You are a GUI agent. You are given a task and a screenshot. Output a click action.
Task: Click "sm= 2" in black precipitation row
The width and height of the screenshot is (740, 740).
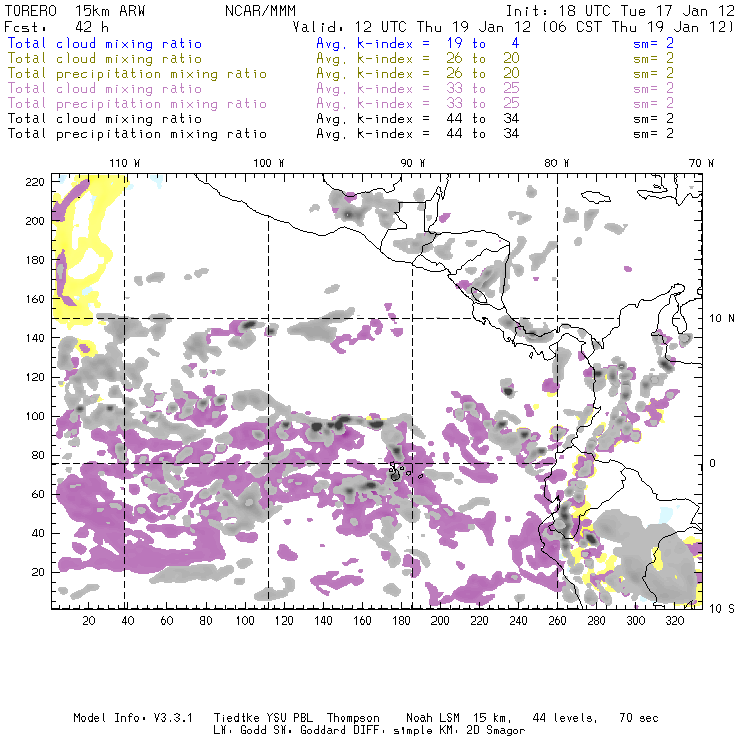(x=653, y=134)
